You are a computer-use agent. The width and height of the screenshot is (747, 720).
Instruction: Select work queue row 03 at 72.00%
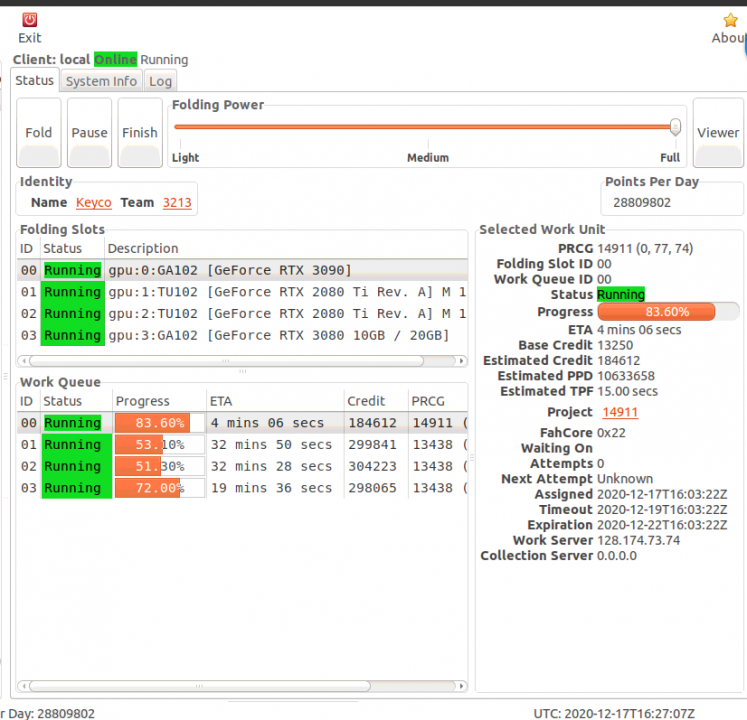click(242, 488)
